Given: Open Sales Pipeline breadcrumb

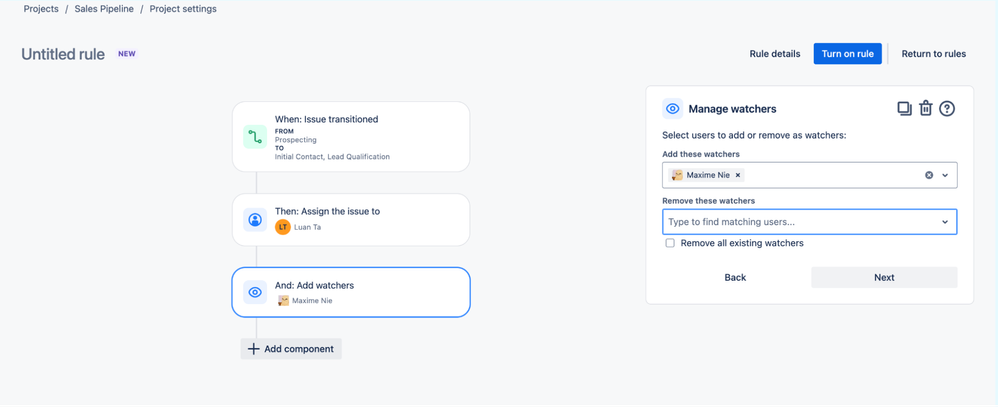Looking at the screenshot, I should click(106, 10).
